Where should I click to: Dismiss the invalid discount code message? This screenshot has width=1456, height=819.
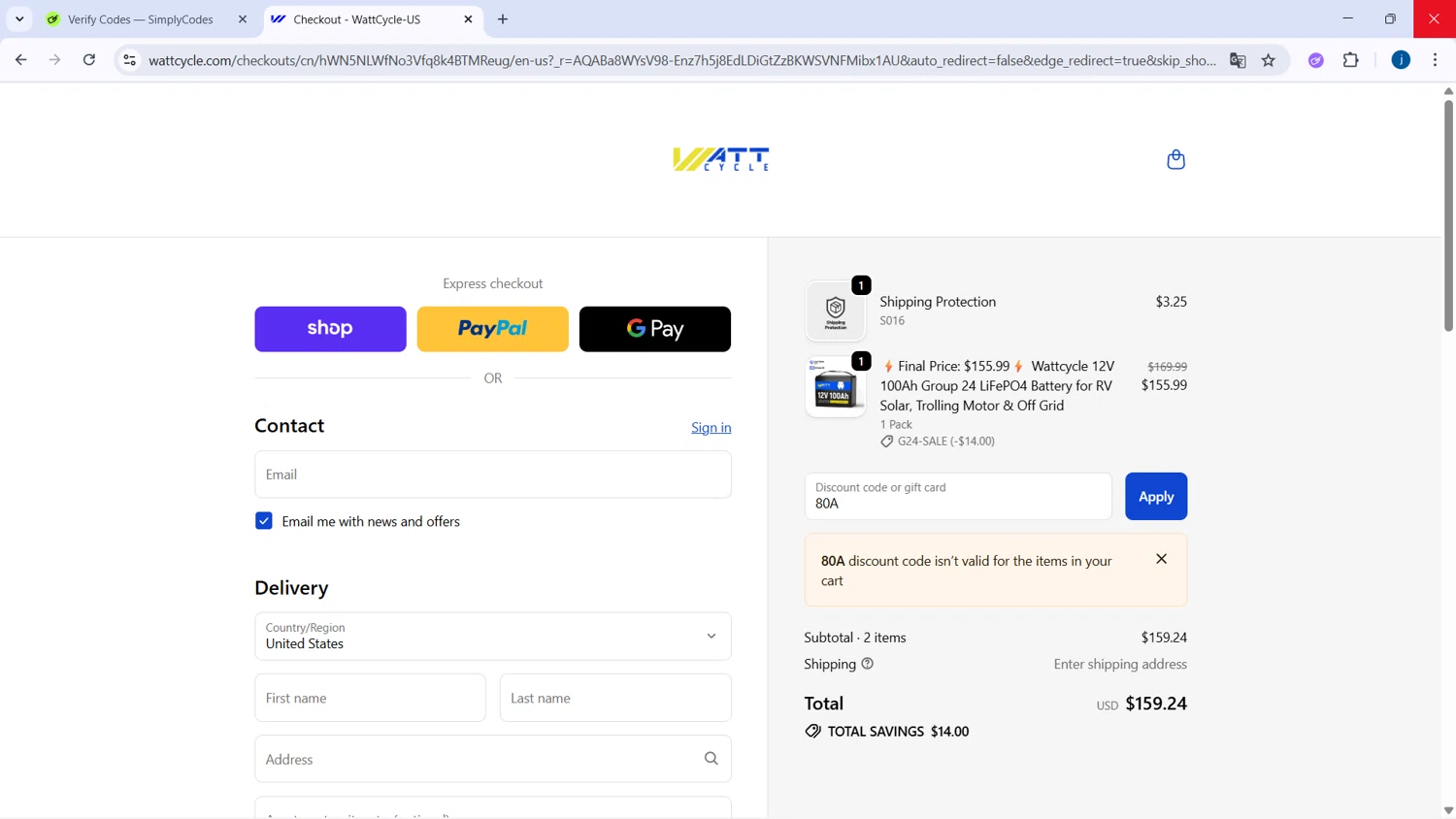point(1161,559)
